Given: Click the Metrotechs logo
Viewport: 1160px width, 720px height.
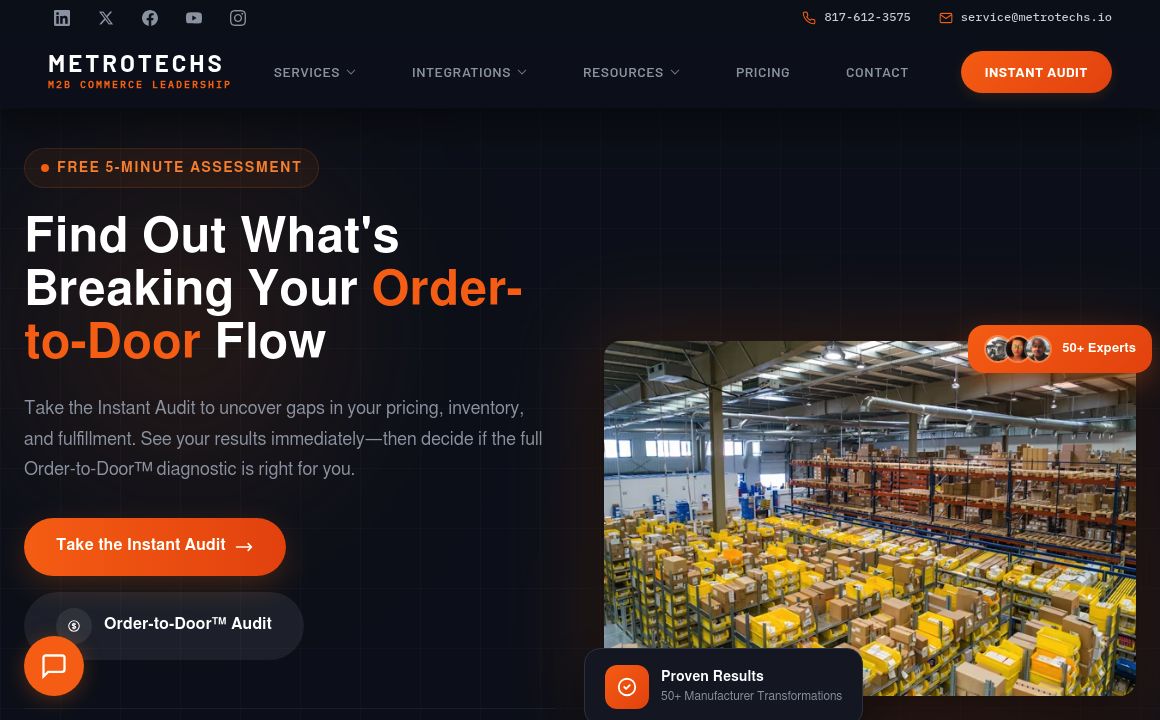Looking at the screenshot, I should tap(139, 72).
